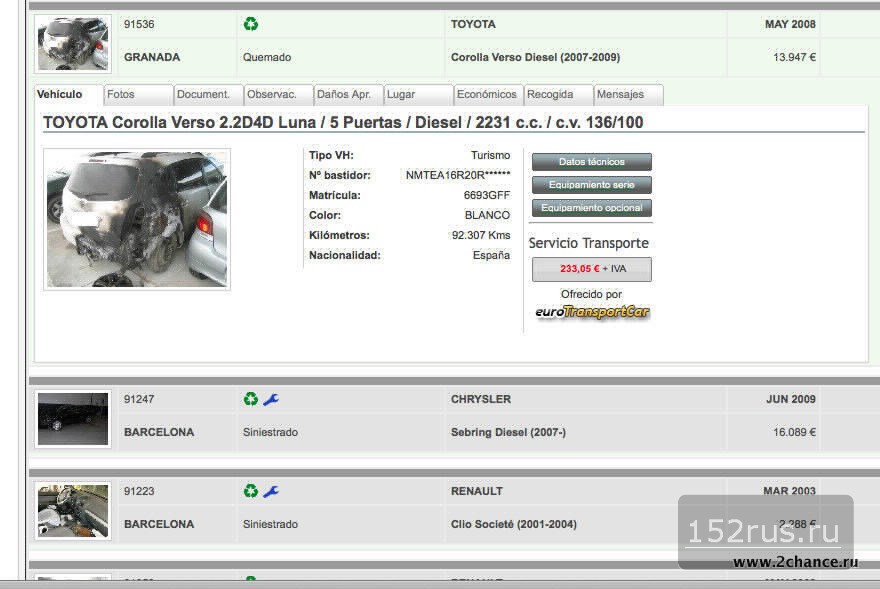The image size is (880, 589).
Task: Click BARCELONA in the Chrysler row
Action: 159,432
